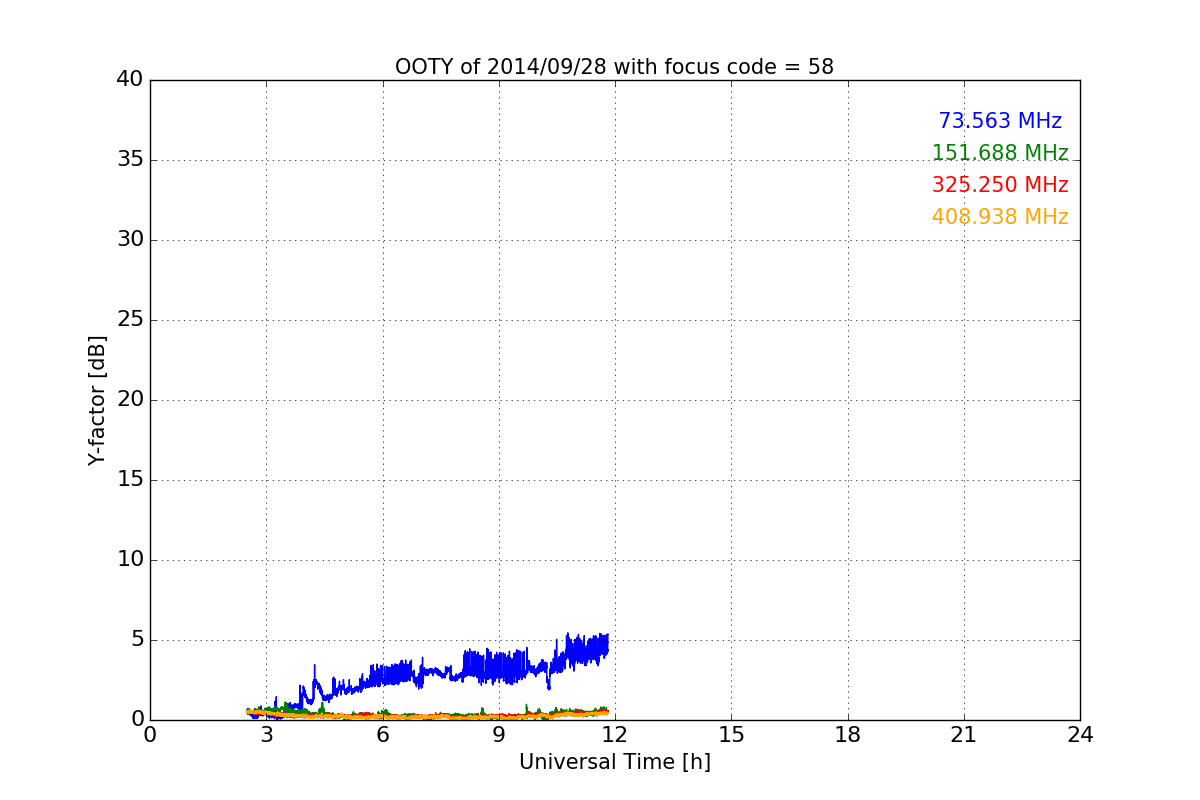Click the x-axis tick label 24
This screenshot has height=800, width=1200.
[1080, 735]
